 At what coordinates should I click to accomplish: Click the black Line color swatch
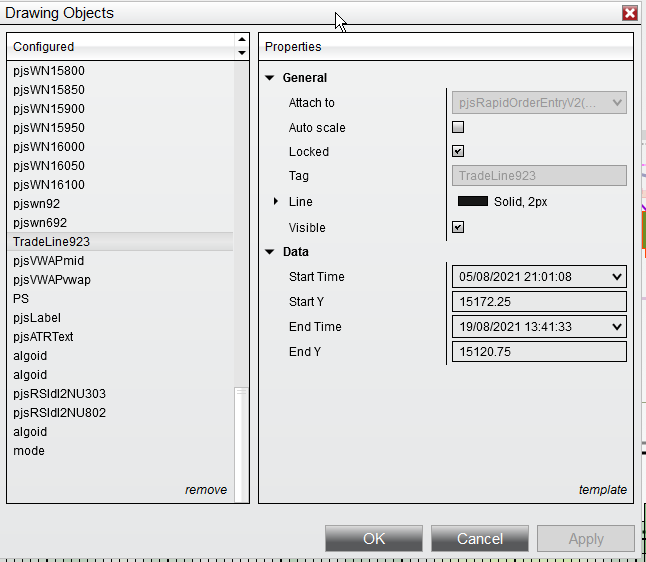coord(473,201)
